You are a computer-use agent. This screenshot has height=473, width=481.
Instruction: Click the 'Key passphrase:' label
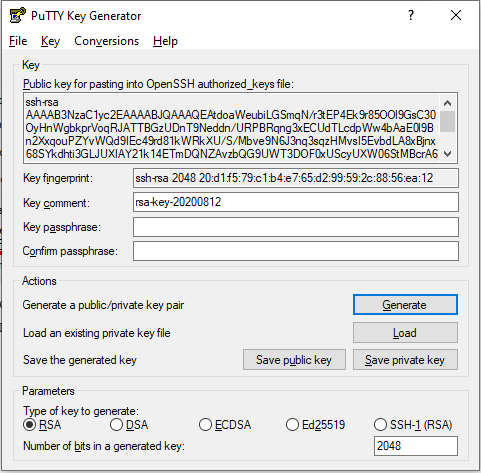62,227
